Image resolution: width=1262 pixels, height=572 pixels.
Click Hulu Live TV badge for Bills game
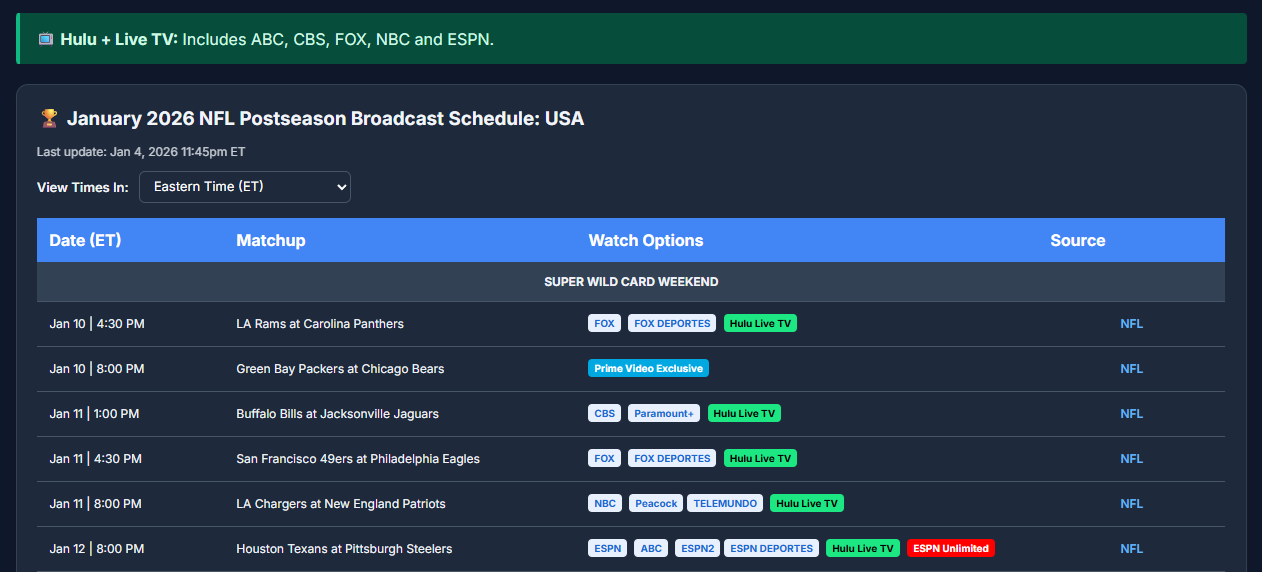coord(744,413)
